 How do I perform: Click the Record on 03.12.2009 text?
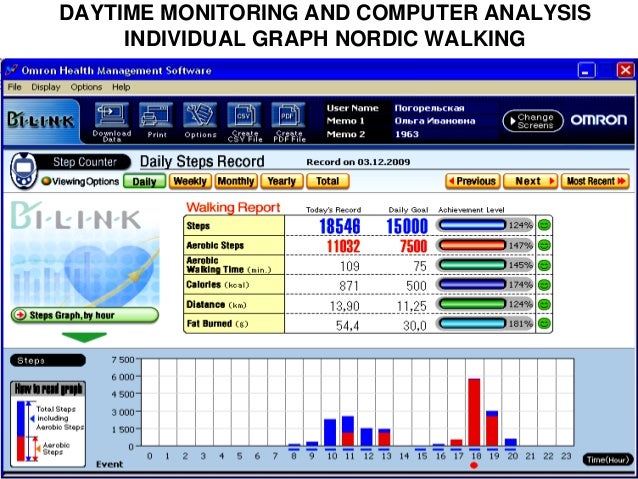click(358, 162)
